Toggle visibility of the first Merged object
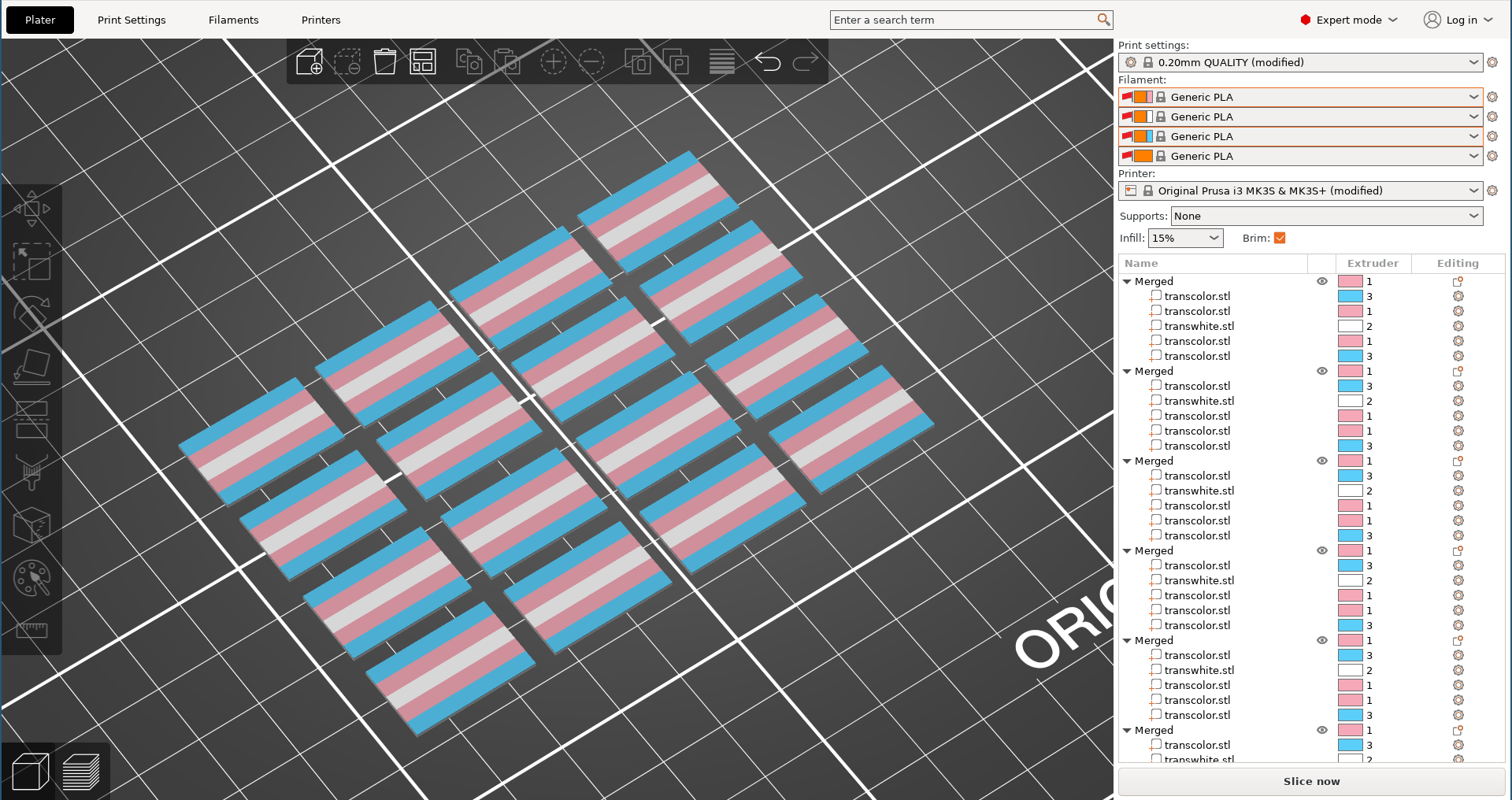 coord(1322,281)
